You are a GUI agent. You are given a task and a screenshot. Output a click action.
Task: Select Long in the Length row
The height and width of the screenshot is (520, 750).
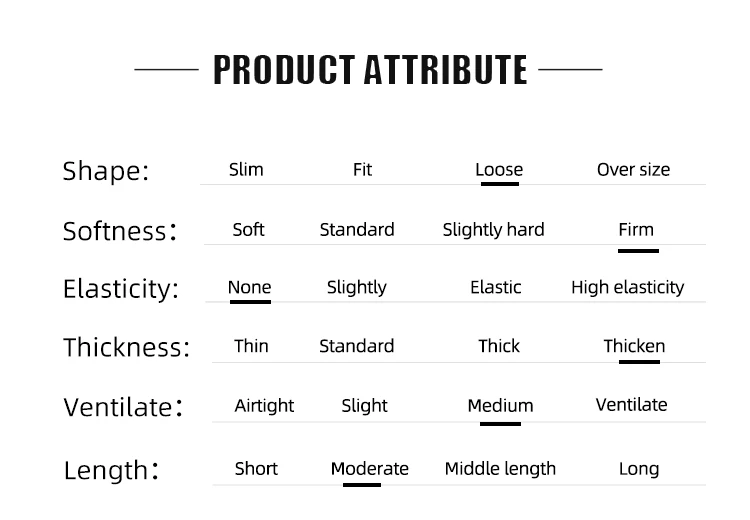coord(639,469)
